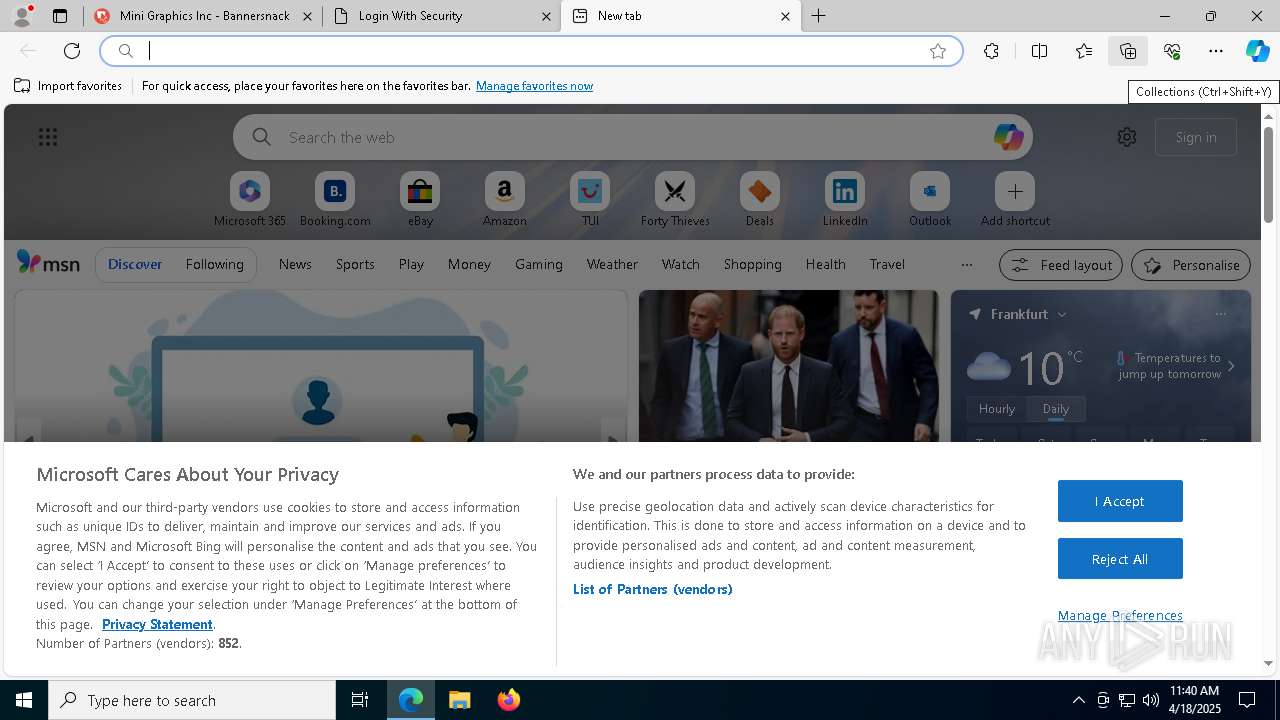Click the MSN logo
This screenshot has width=1280, height=720.
(48, 263)
